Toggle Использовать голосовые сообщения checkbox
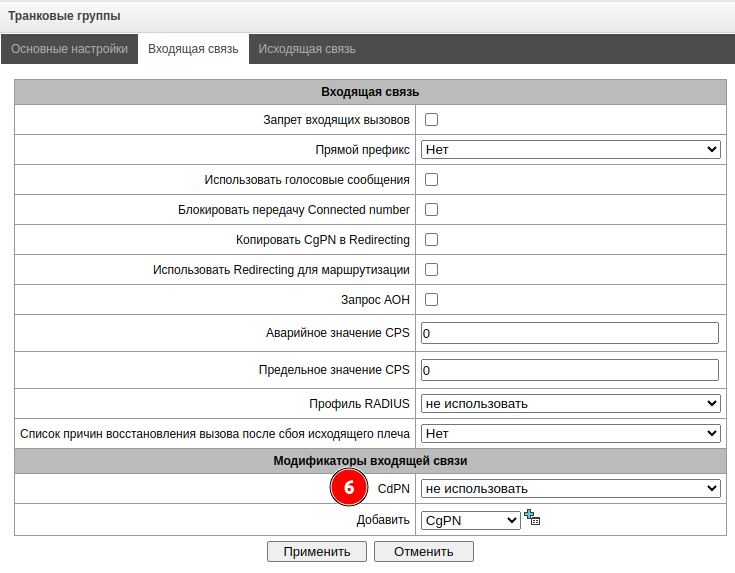 pos(432,180)
